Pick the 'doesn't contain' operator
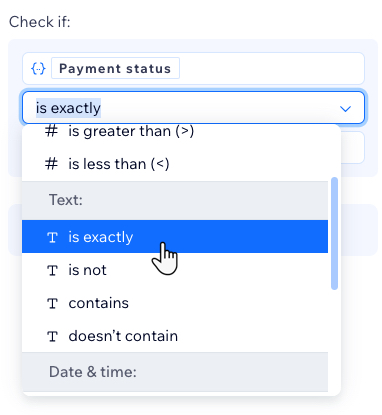The image size is (382, 415). coord(175,336)
